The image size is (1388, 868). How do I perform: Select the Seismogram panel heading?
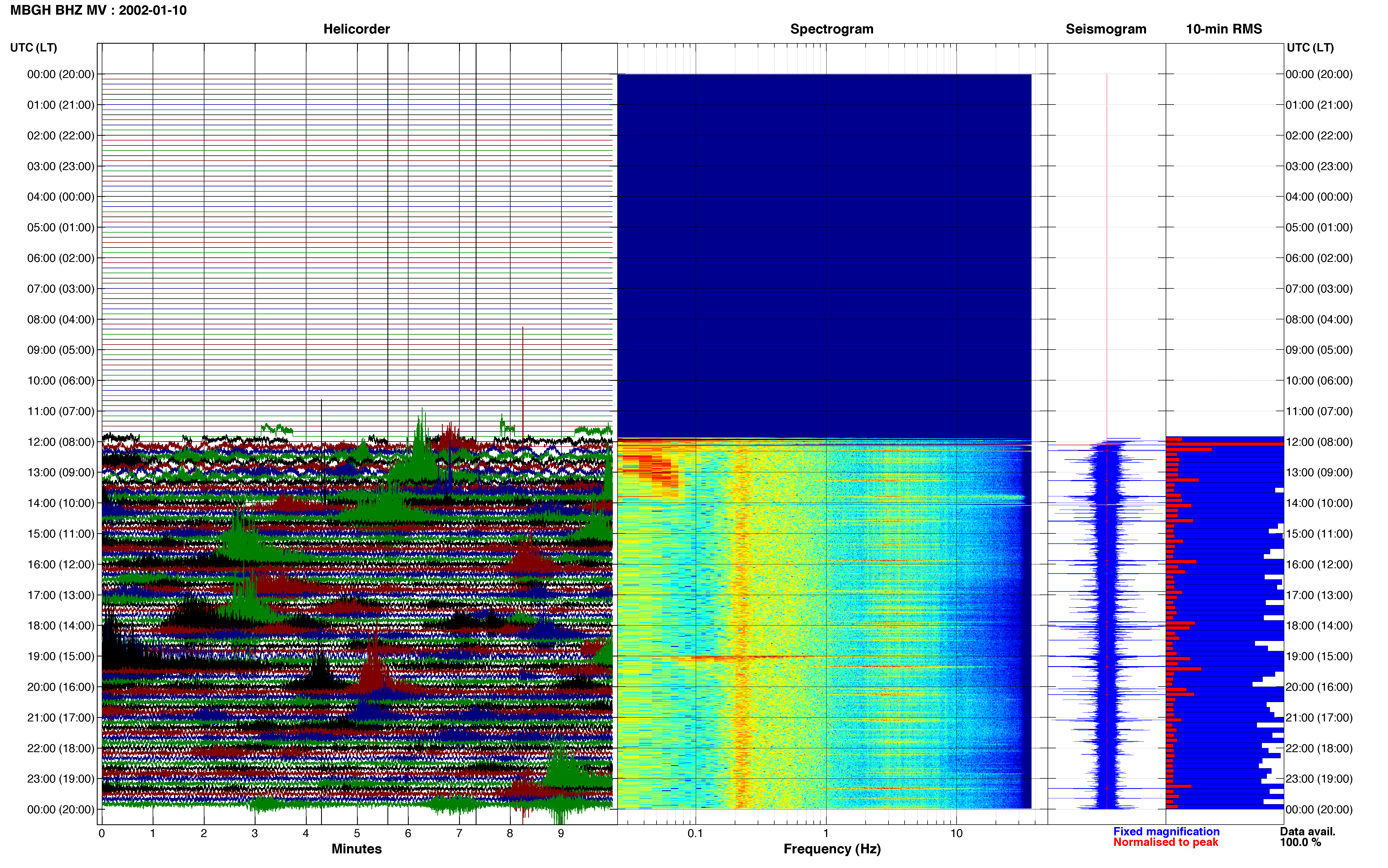tap(1106, 29)
